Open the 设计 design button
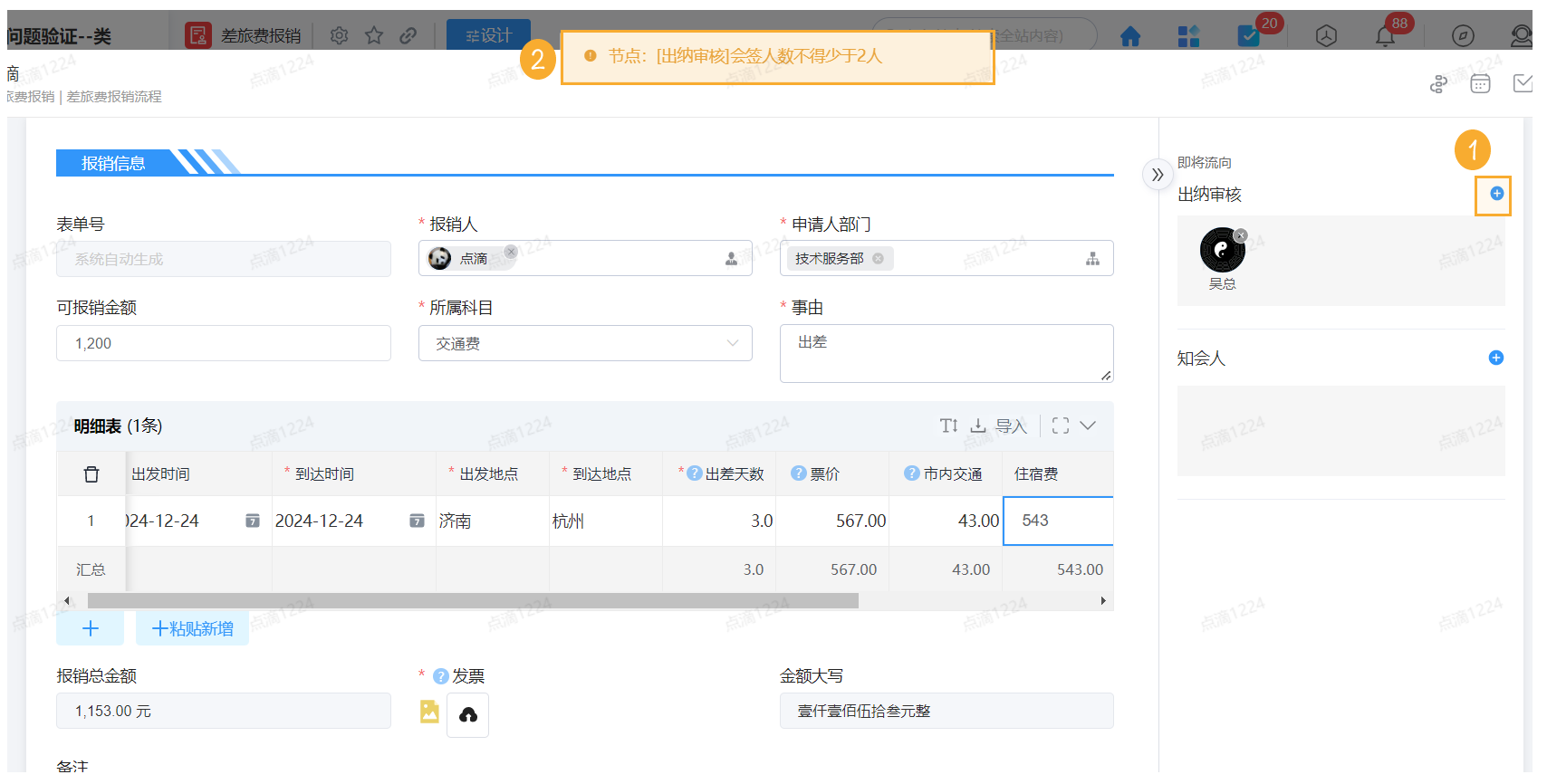The width and height of the screenshot is (1547, 784). tap(488, 35)
